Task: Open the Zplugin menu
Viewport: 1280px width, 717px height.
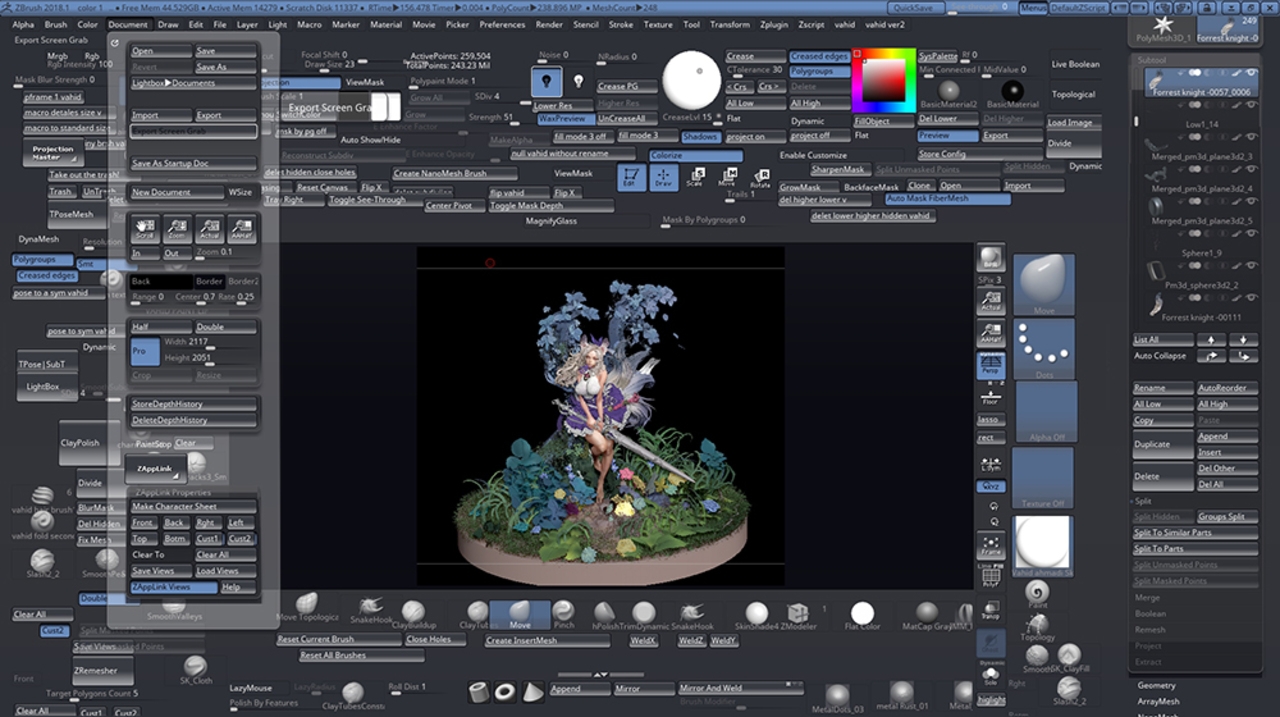Action: tap(775, 24)
